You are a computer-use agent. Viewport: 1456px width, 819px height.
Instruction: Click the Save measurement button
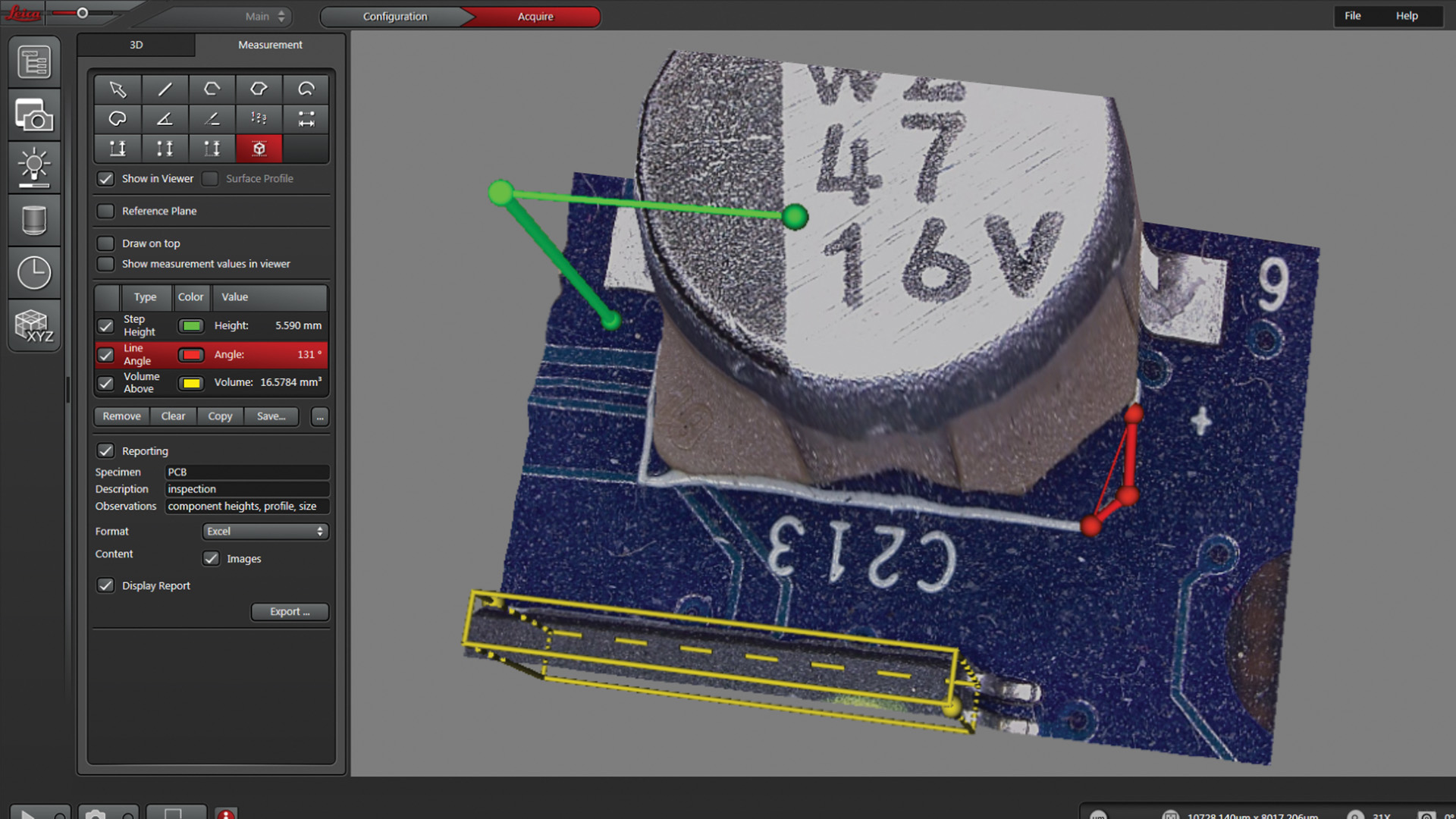[x=272, y=416]
